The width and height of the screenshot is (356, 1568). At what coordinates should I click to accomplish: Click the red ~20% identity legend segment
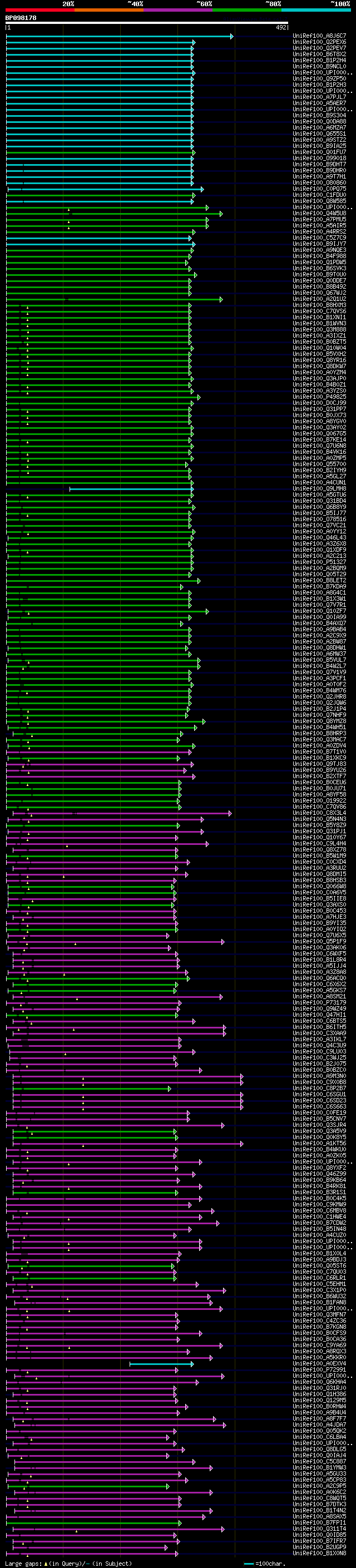pyautogui.click(x=40, y=11)
